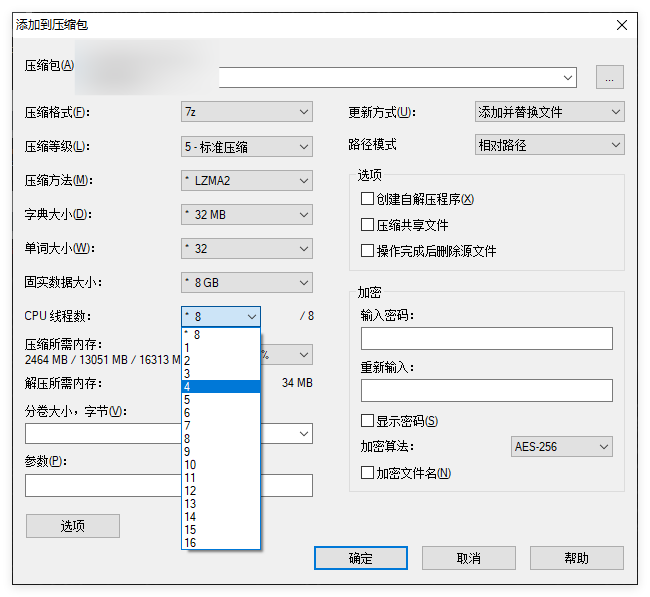Open the 压缩格式 dropdown showing 7z
This screenshot has width=650, height=597.
pyautogui.click(x=247, y=112)
